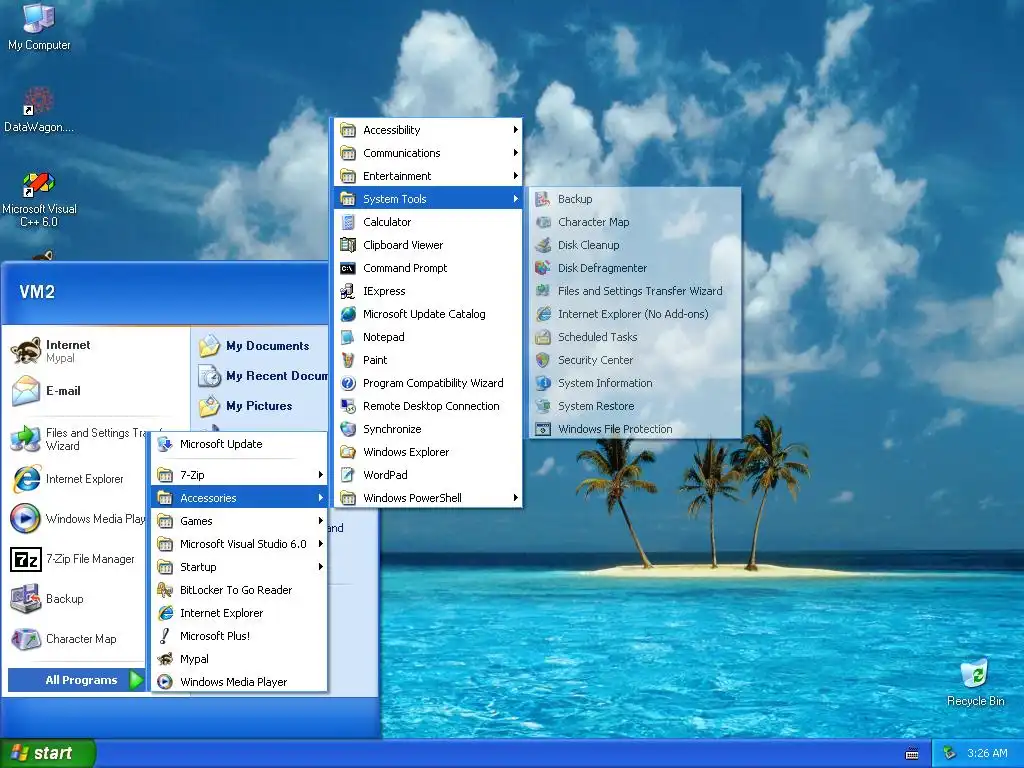The height and width of the screenshot is (768, 1024).
Task: Open Microsoft Update in All Programs
Action: point(239,444)
